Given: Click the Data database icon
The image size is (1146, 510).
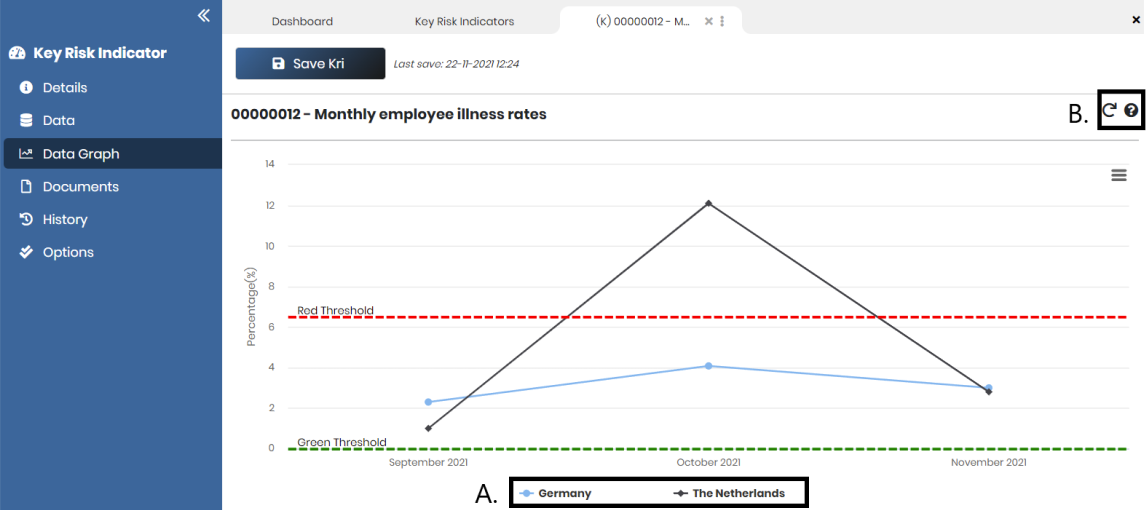Looking at the screenshot, I should coord(26,121).
